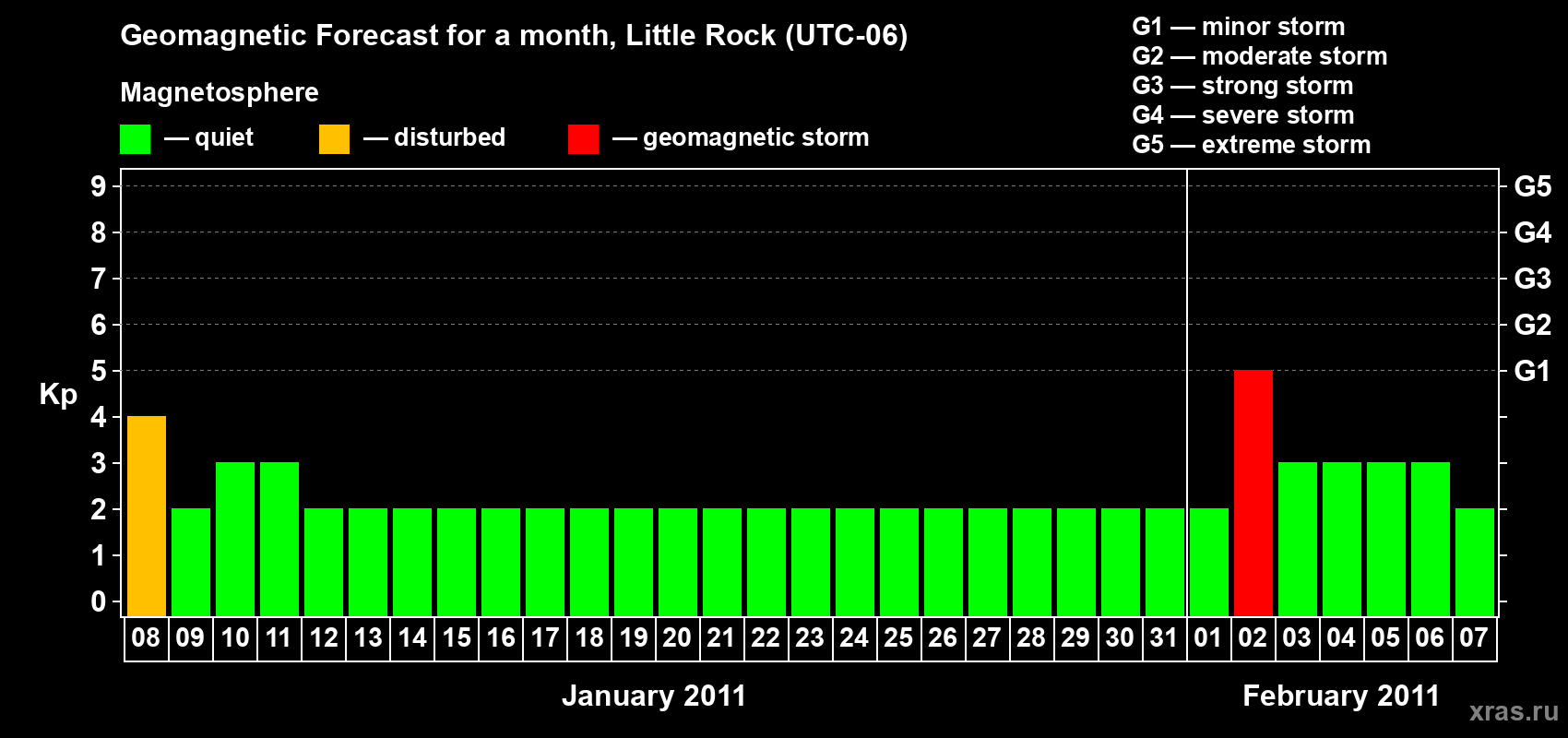This screenshot has width=1568, height=738.
Task: Click the red geomagnetic storm legend swatch
Action: (x=584, y=139)
